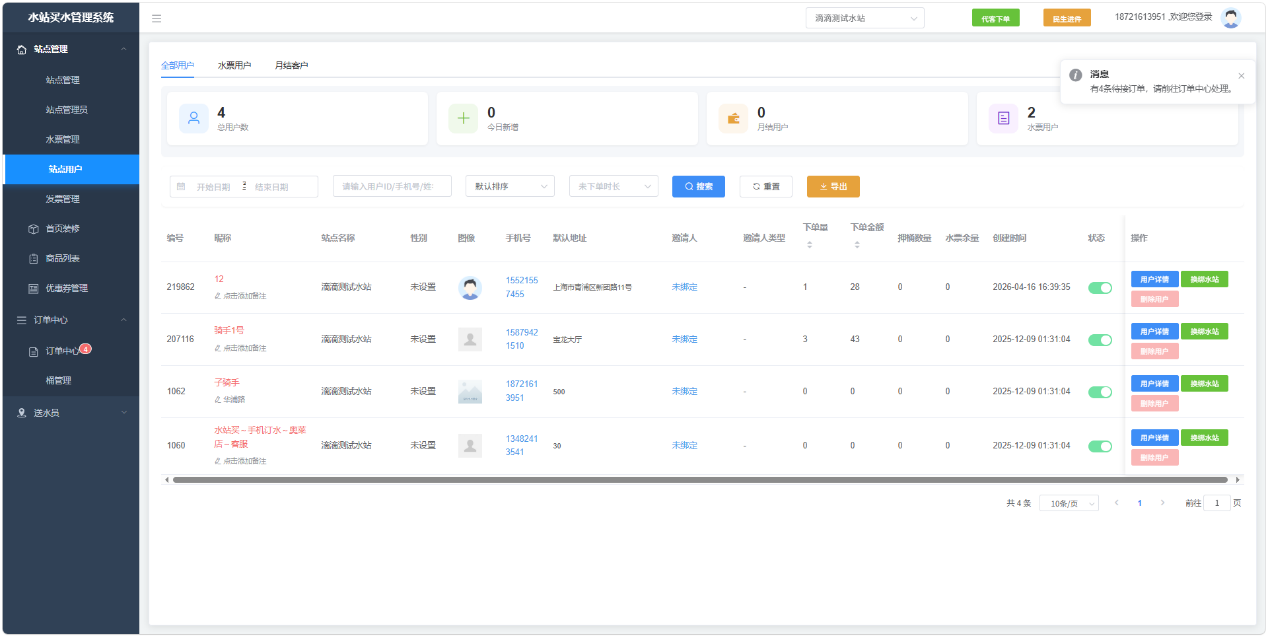Click the 月结用户 wallet icon
1268x636 pixels.
click(x=733, y=118)
